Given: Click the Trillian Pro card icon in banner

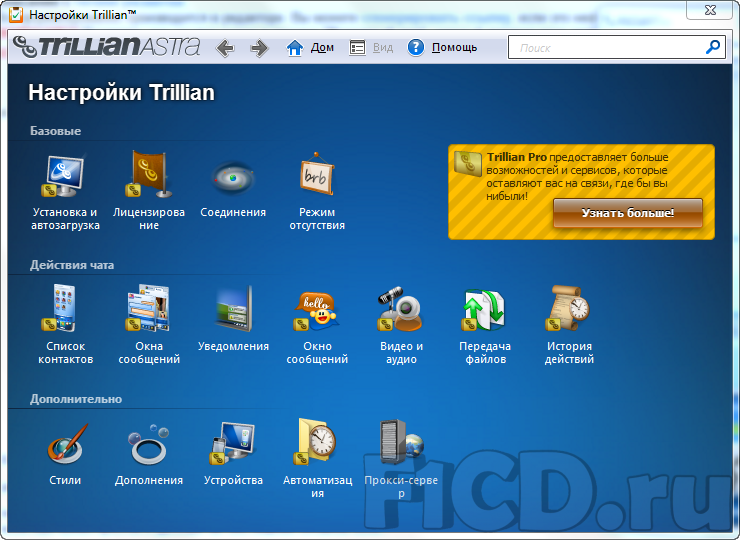Looking at the screenshot, I should coord(468,163).
